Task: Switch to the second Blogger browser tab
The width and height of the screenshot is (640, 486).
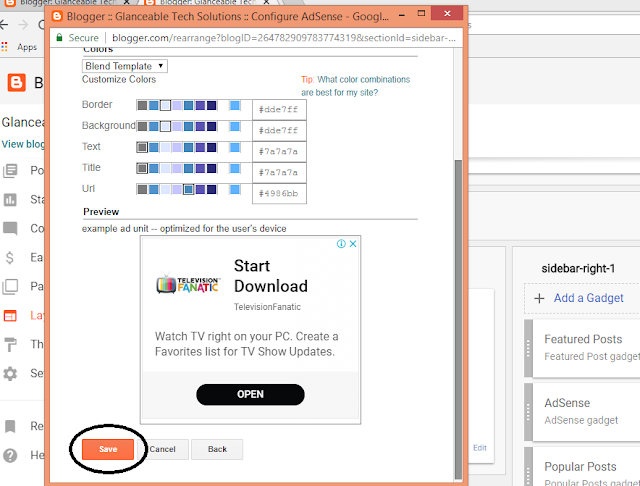Action: (208, 2)
